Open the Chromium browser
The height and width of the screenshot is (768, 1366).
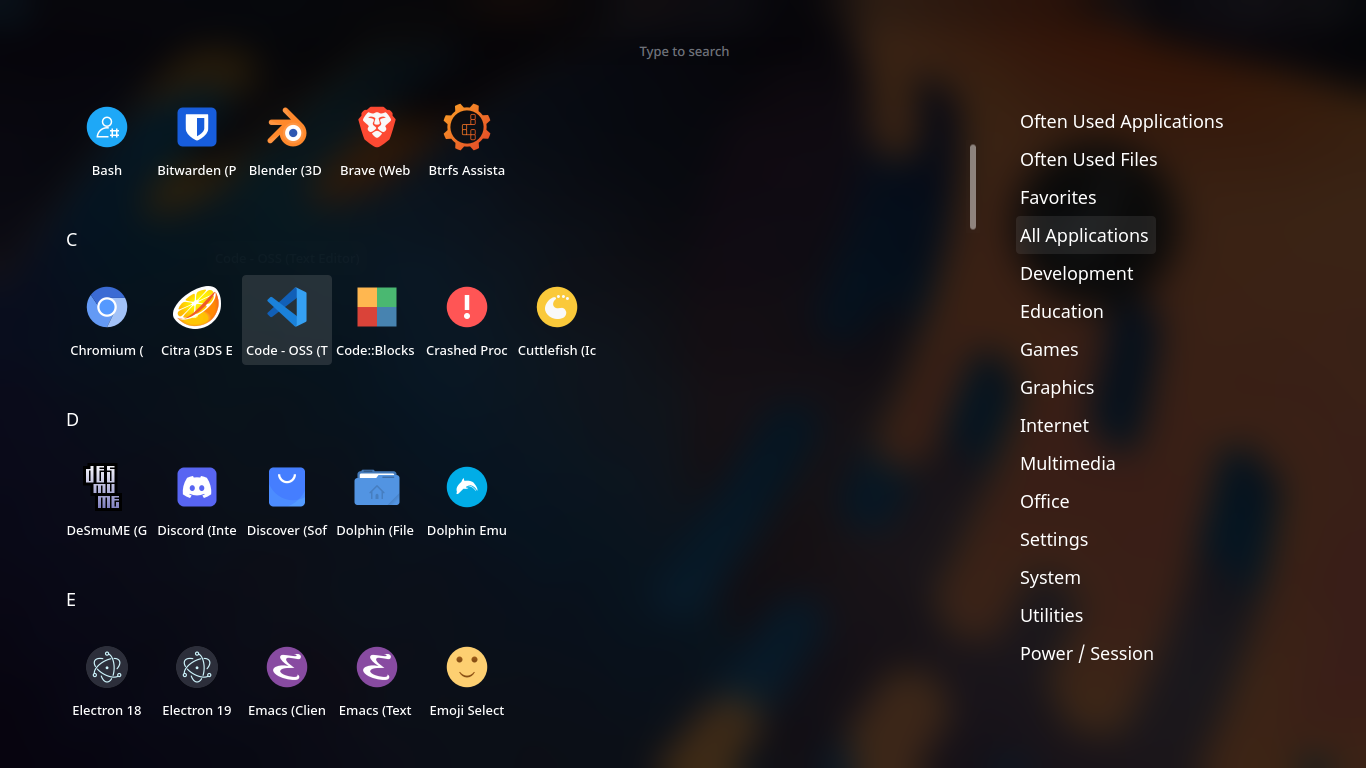coord(107,320)
